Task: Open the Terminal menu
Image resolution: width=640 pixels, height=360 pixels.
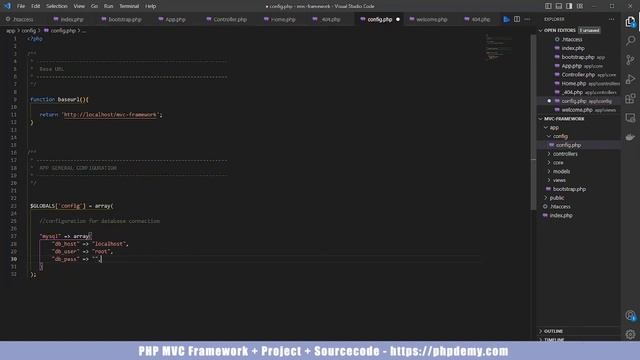Action: (129, 6)
